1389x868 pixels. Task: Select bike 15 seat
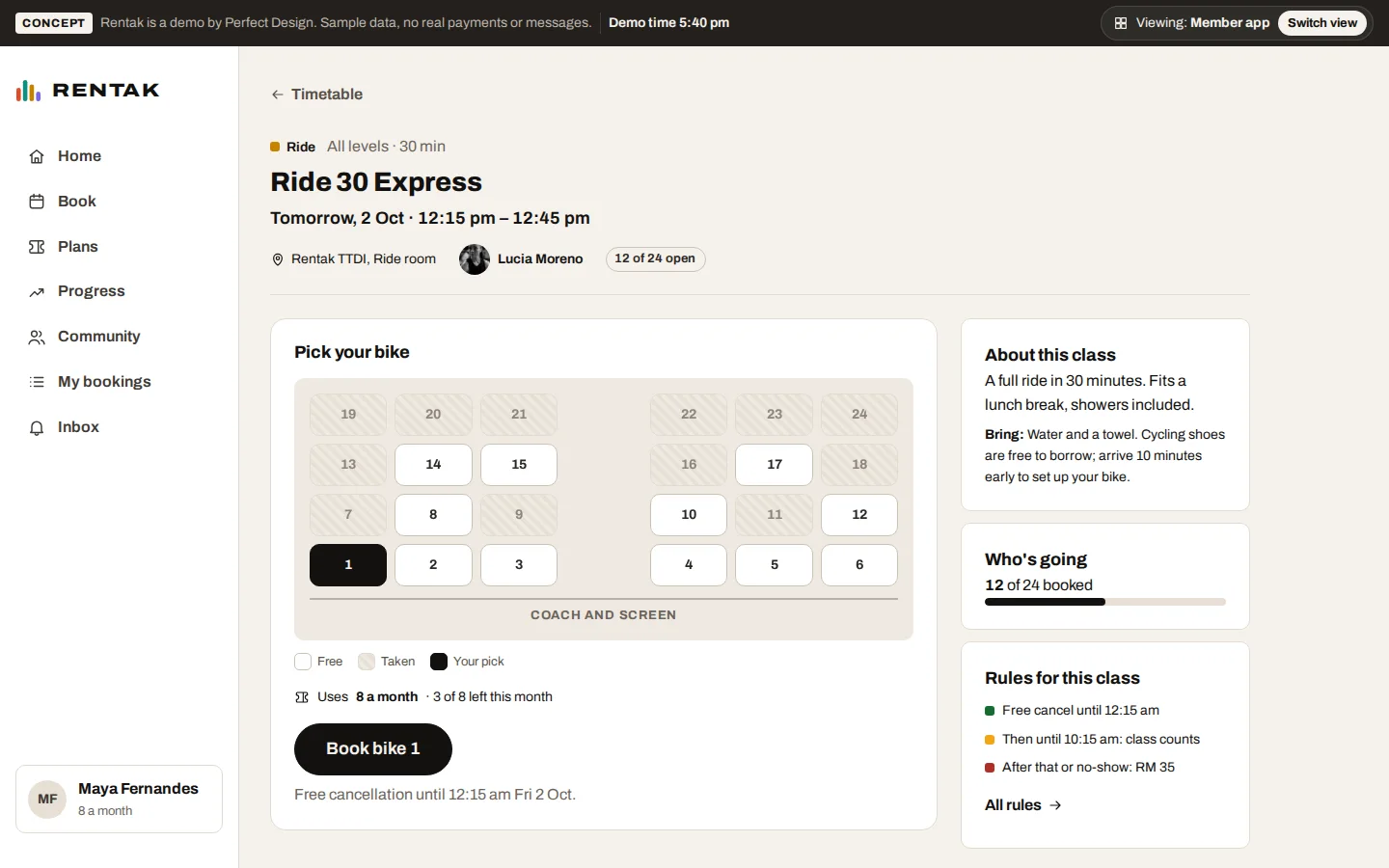(519, 465)
